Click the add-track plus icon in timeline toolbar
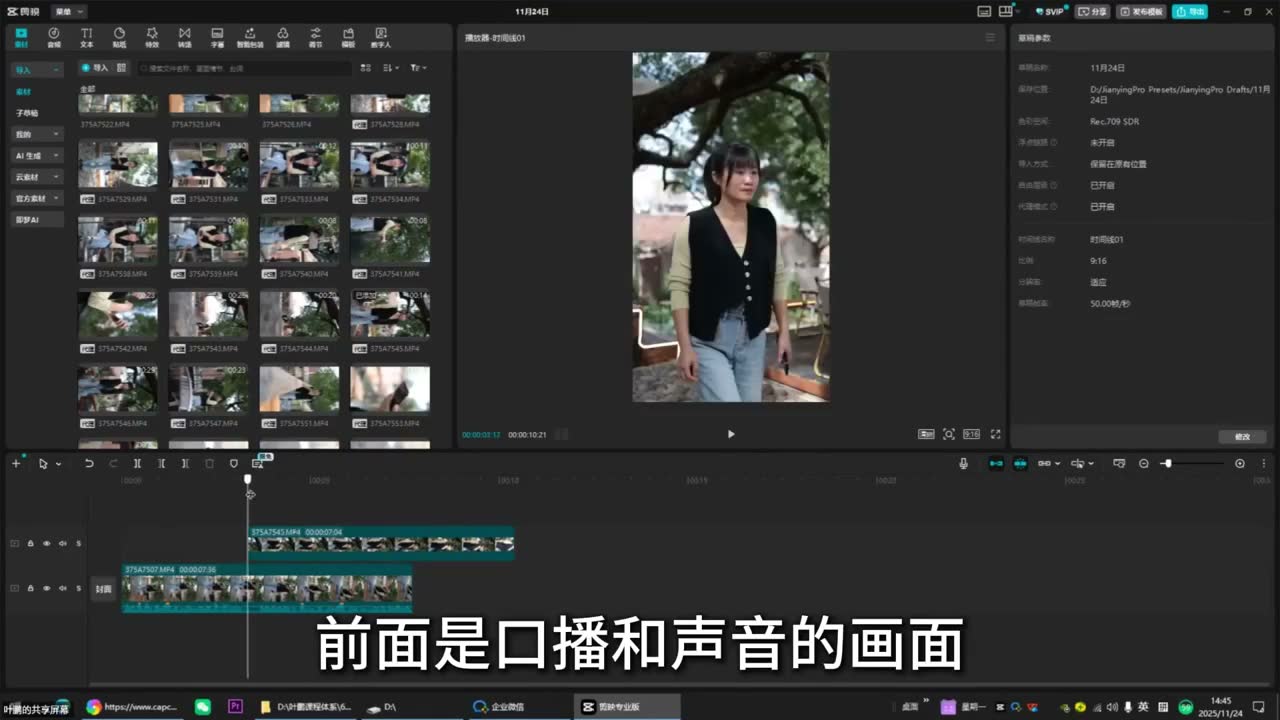Viewport: 1280px width, 720px height. point(16,463)
